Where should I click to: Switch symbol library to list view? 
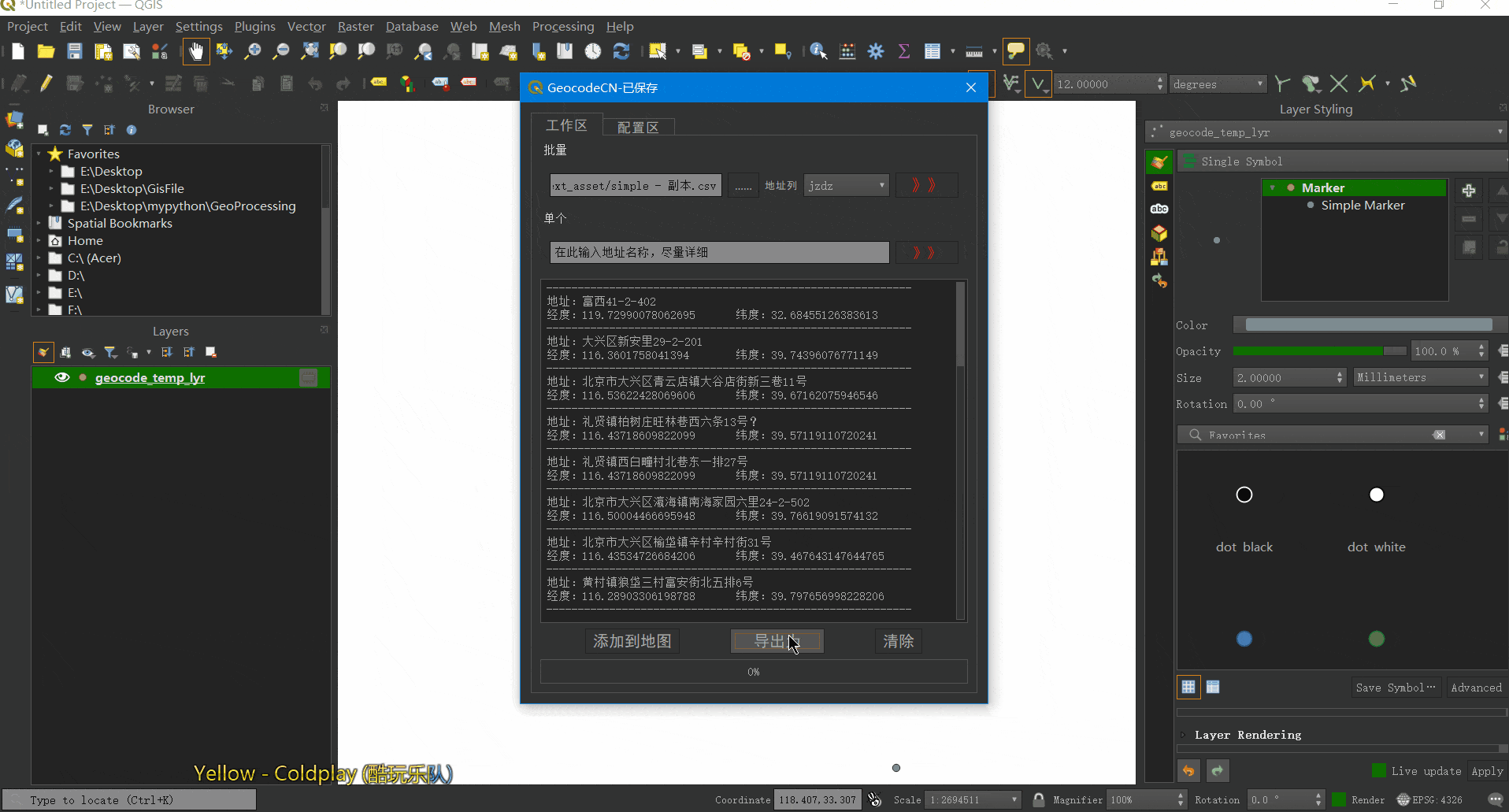[1213, 687]
